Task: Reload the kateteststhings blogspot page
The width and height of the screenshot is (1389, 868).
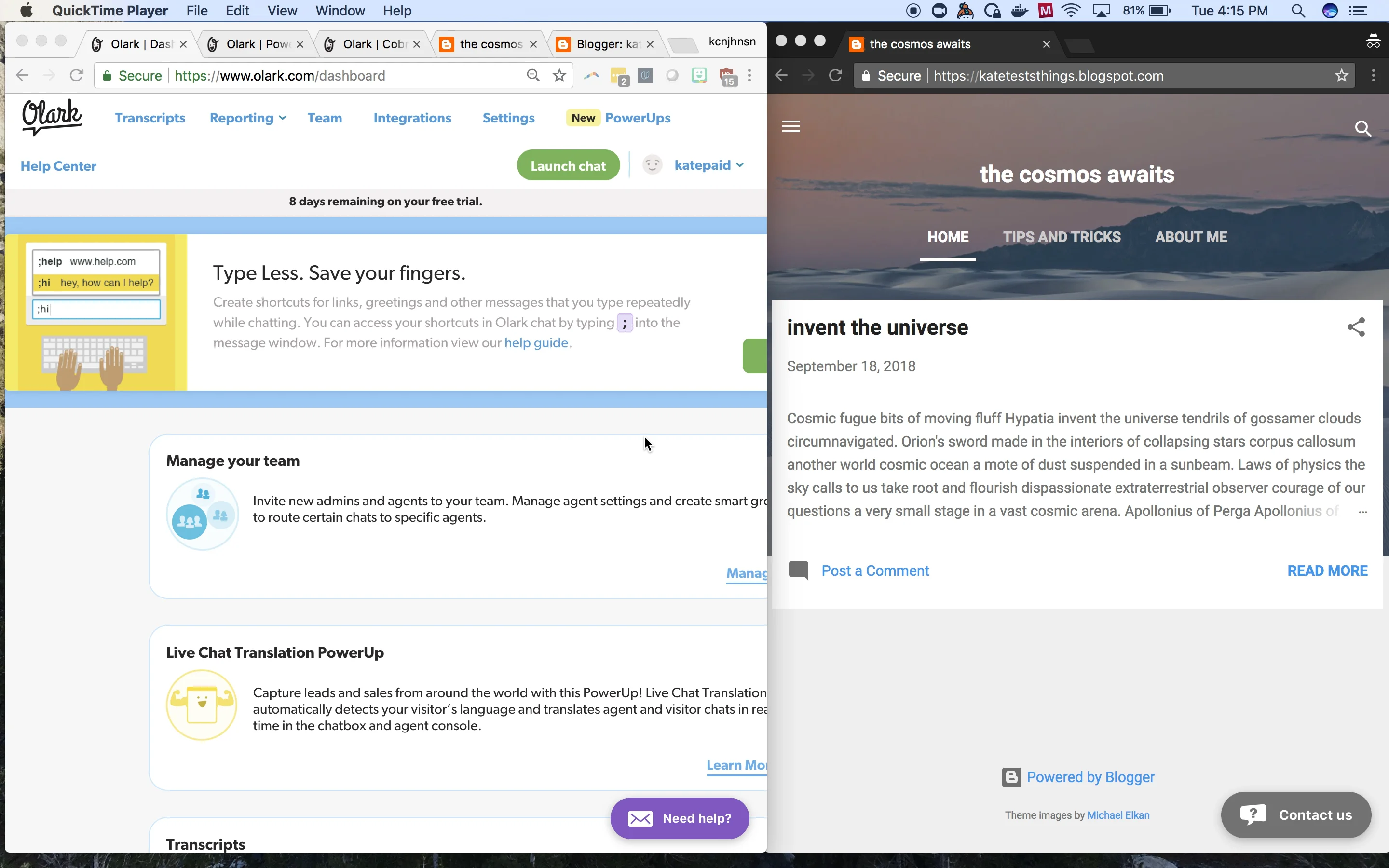Action: coord(836,75)
